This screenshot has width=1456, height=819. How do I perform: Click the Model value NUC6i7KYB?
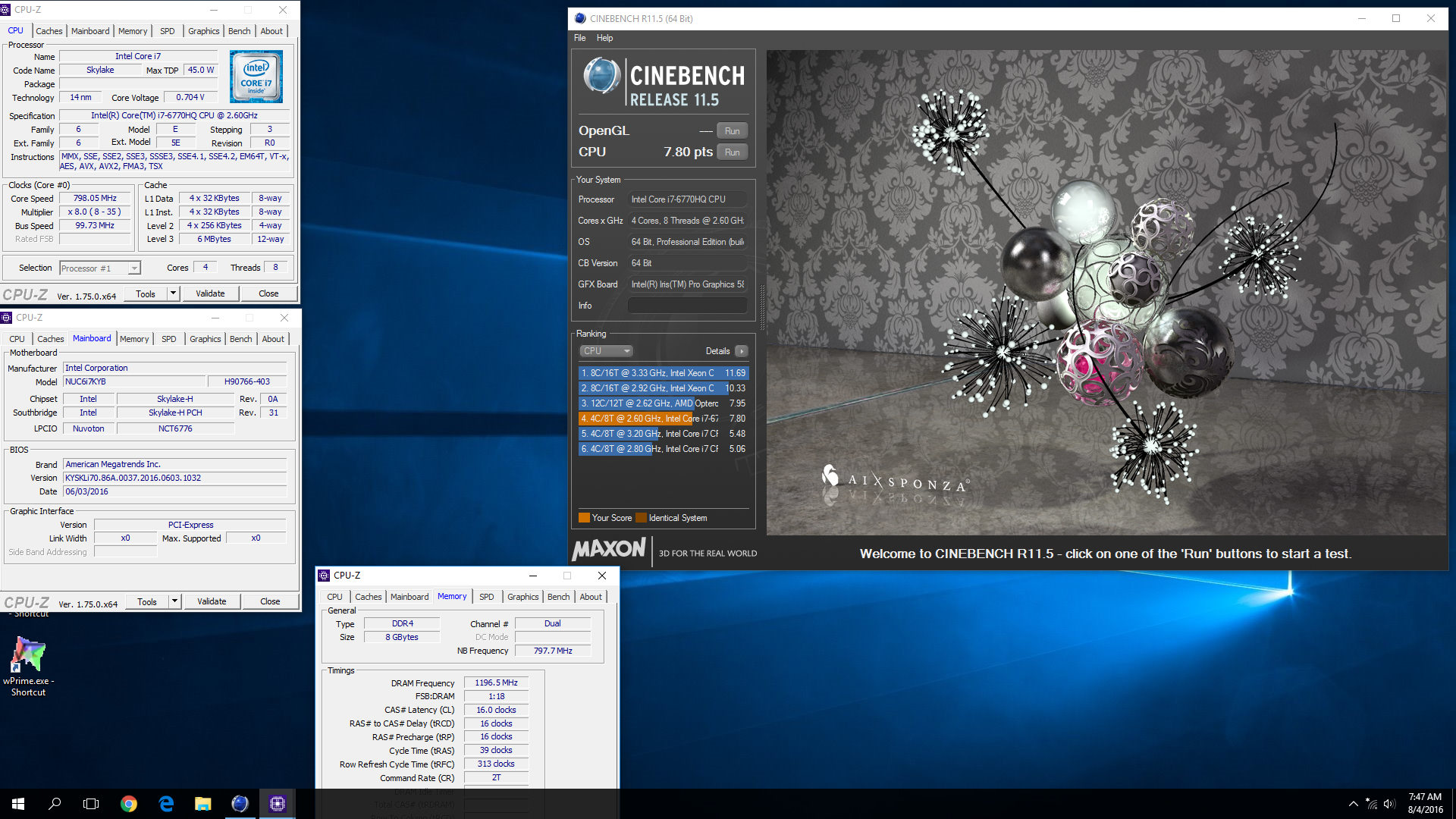click(134, 381)
